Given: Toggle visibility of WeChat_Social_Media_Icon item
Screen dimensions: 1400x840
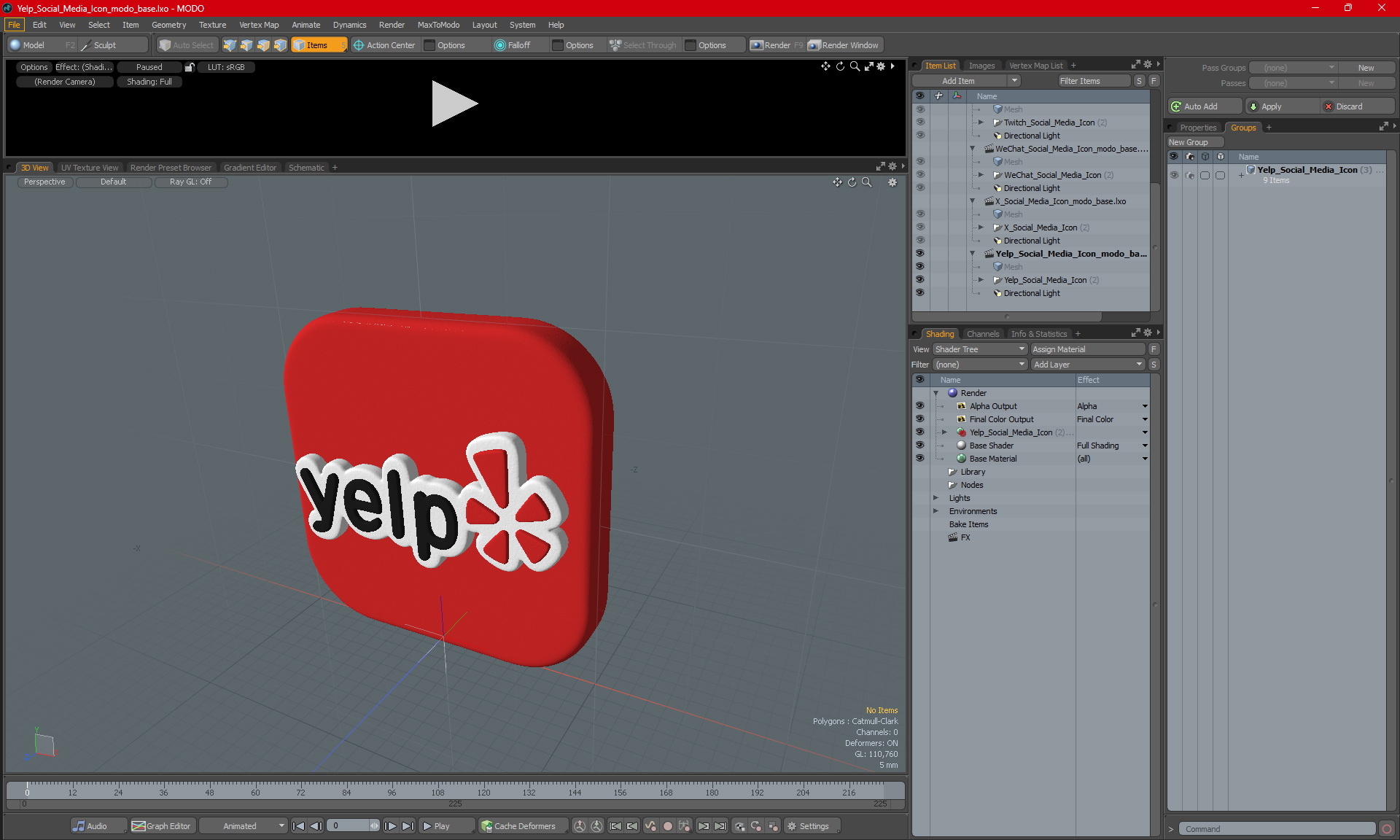Looking at the screenshot, I should [x=919, y=175].
